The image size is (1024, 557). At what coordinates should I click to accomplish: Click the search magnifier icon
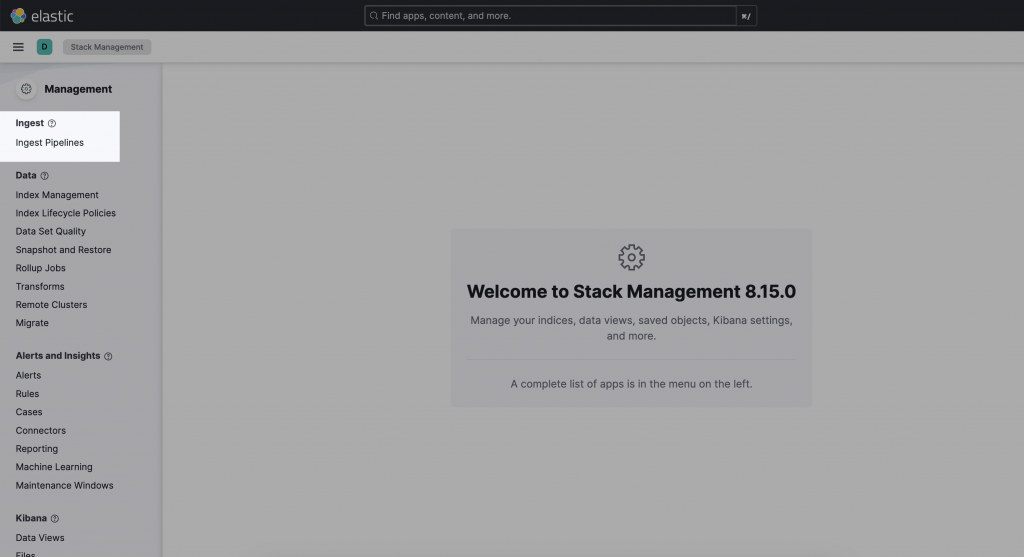374,16
